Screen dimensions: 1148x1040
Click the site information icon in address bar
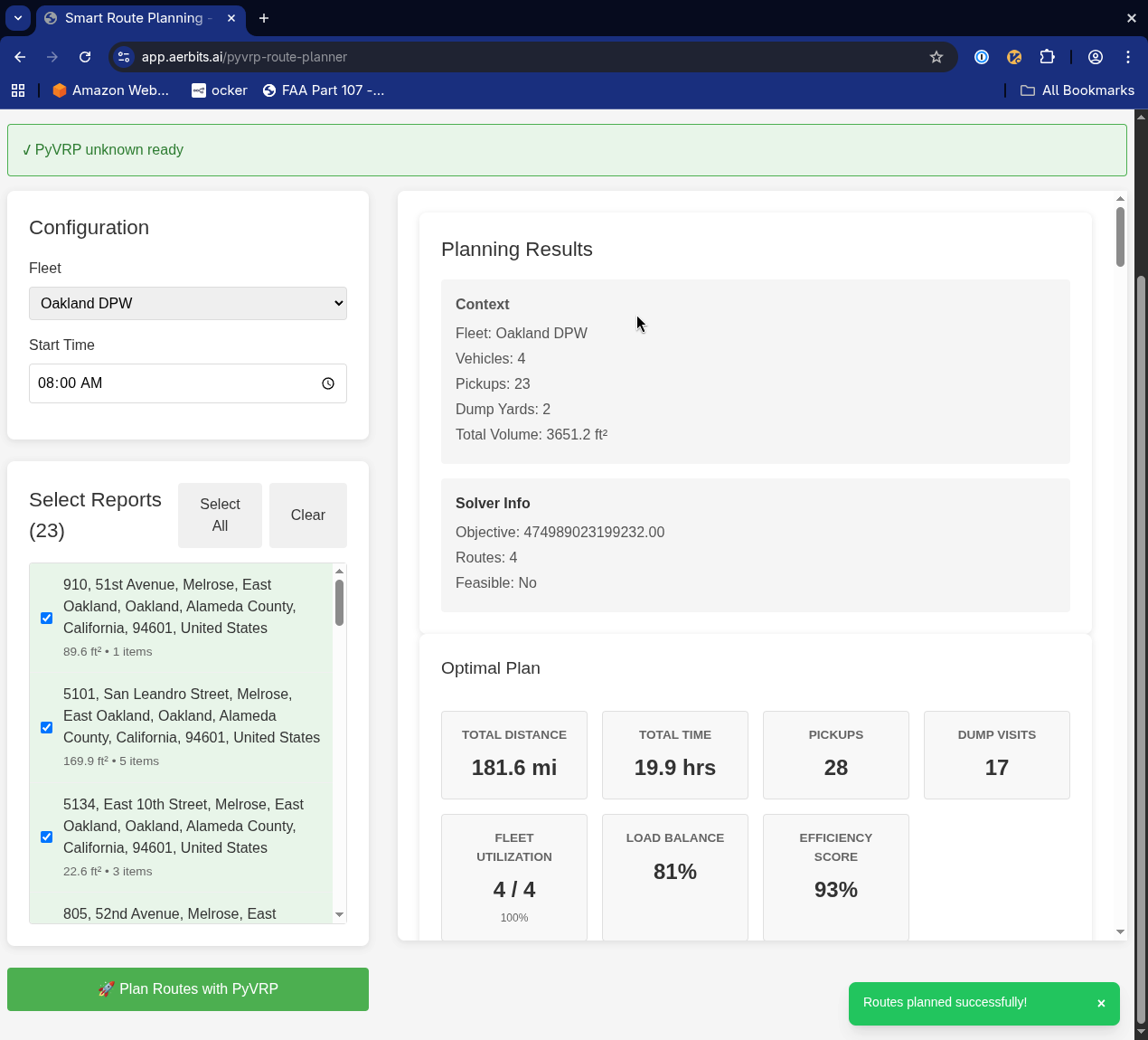click(x=123, y=57)
